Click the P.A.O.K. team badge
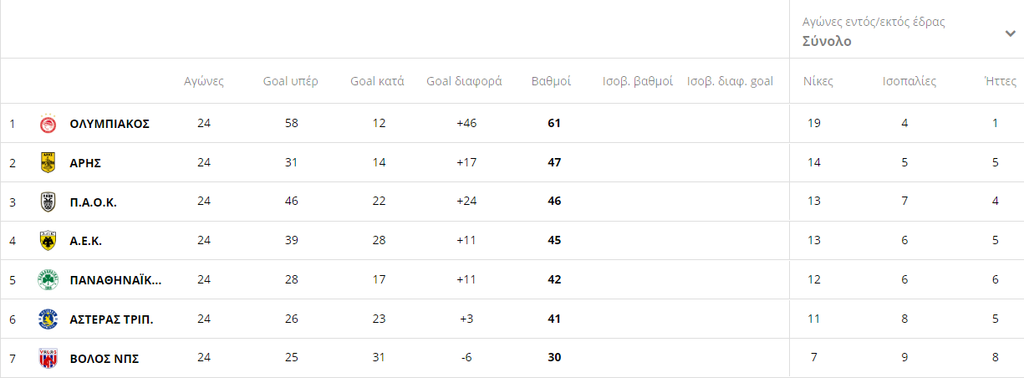 [x=48, y=202]
